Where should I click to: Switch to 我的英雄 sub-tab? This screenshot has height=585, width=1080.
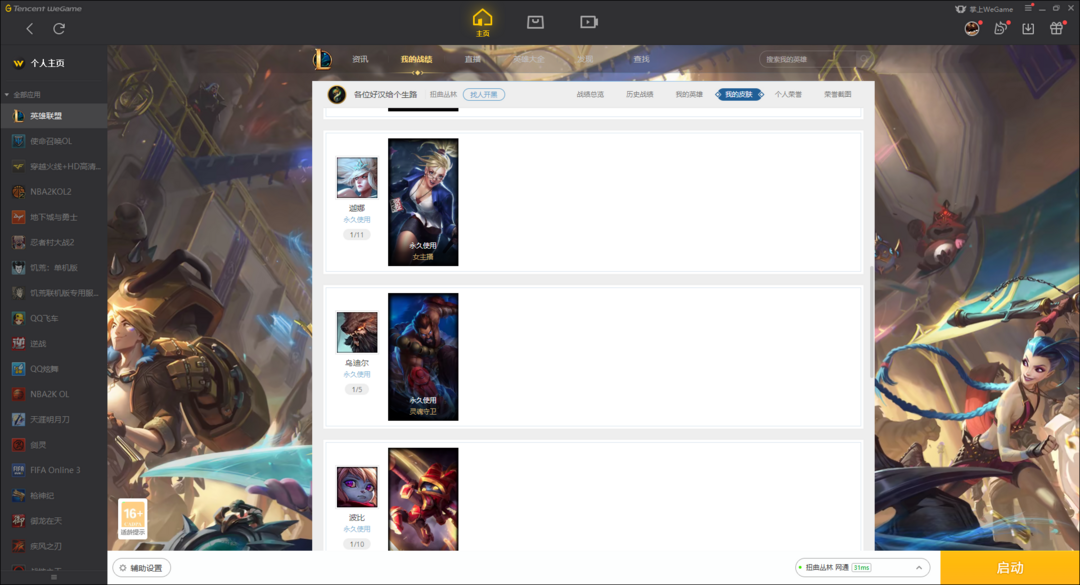coord(689,94)
